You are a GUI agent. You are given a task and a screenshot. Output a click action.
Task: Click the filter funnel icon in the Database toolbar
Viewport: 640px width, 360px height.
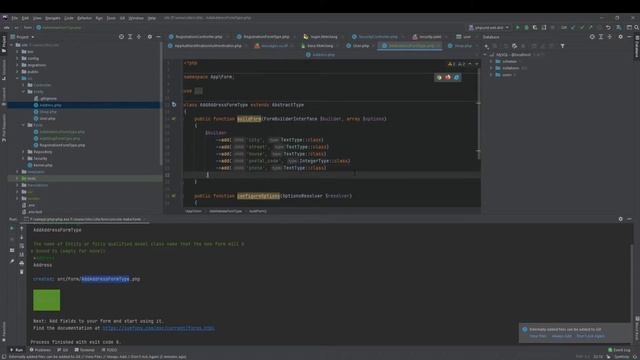point(562,46)
